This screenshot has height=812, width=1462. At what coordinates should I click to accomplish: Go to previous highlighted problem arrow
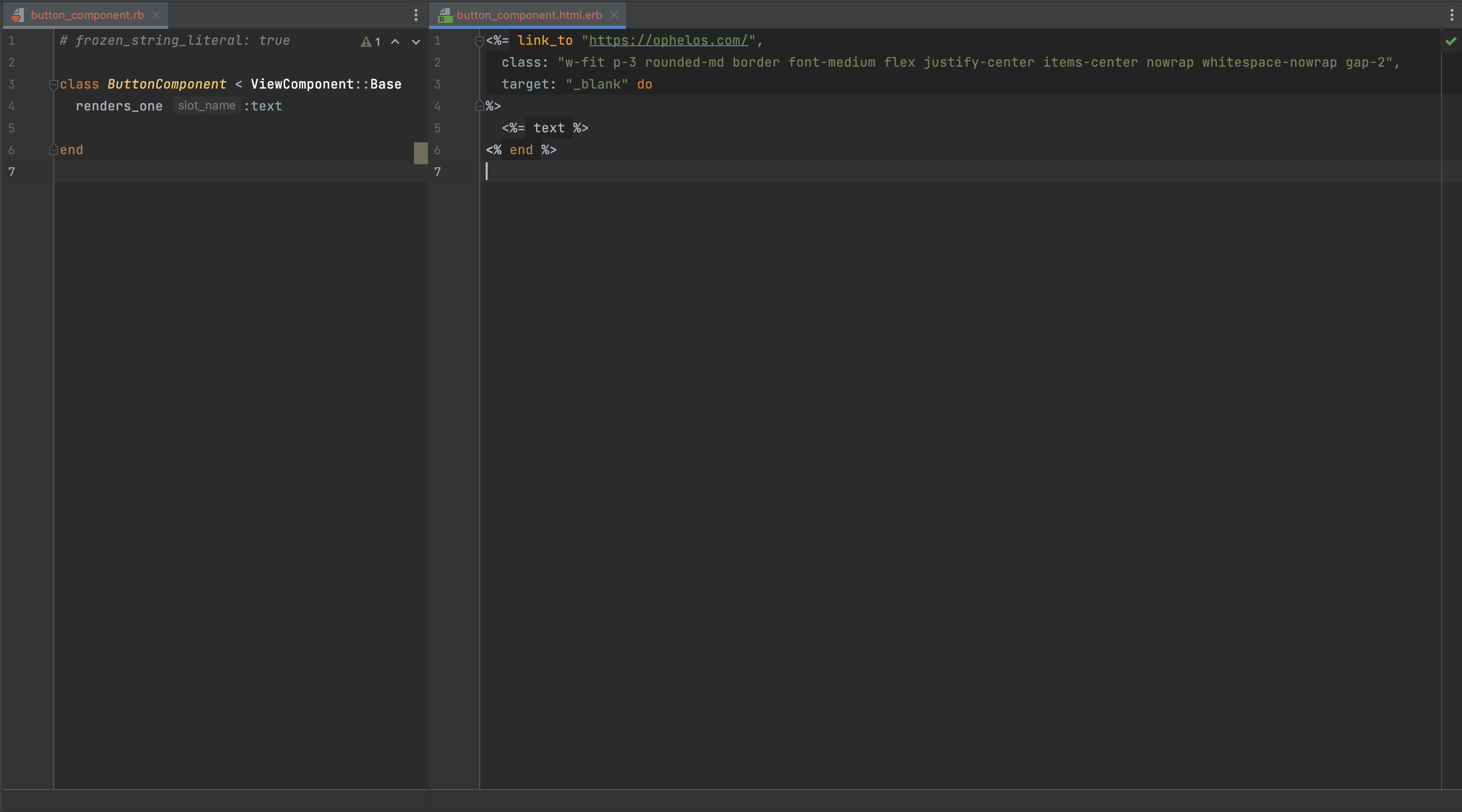tap(395, 41)
